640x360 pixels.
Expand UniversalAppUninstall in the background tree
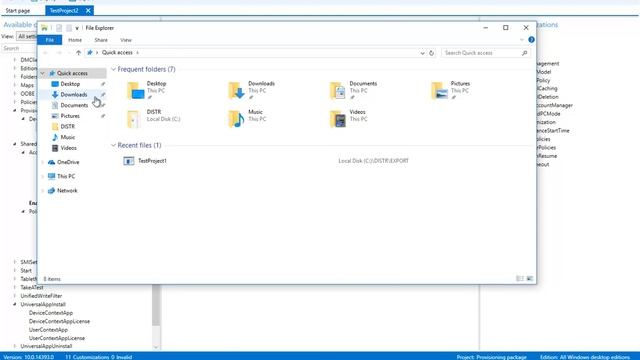click(x=15, y=346)
